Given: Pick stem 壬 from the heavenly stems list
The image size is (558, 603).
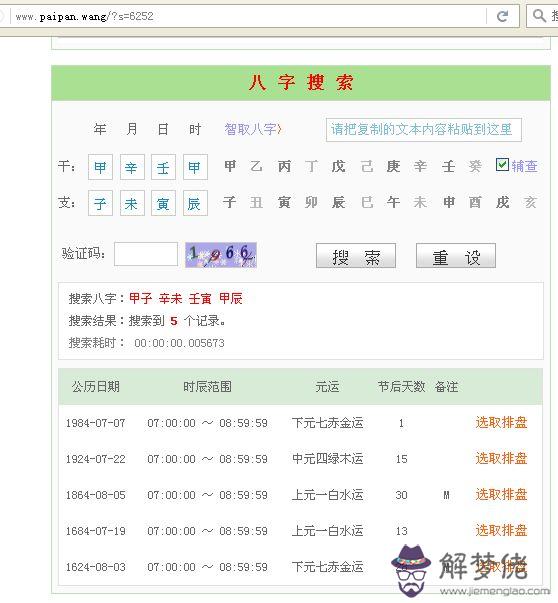Looking at the screenshot, I should pos(448,166).
